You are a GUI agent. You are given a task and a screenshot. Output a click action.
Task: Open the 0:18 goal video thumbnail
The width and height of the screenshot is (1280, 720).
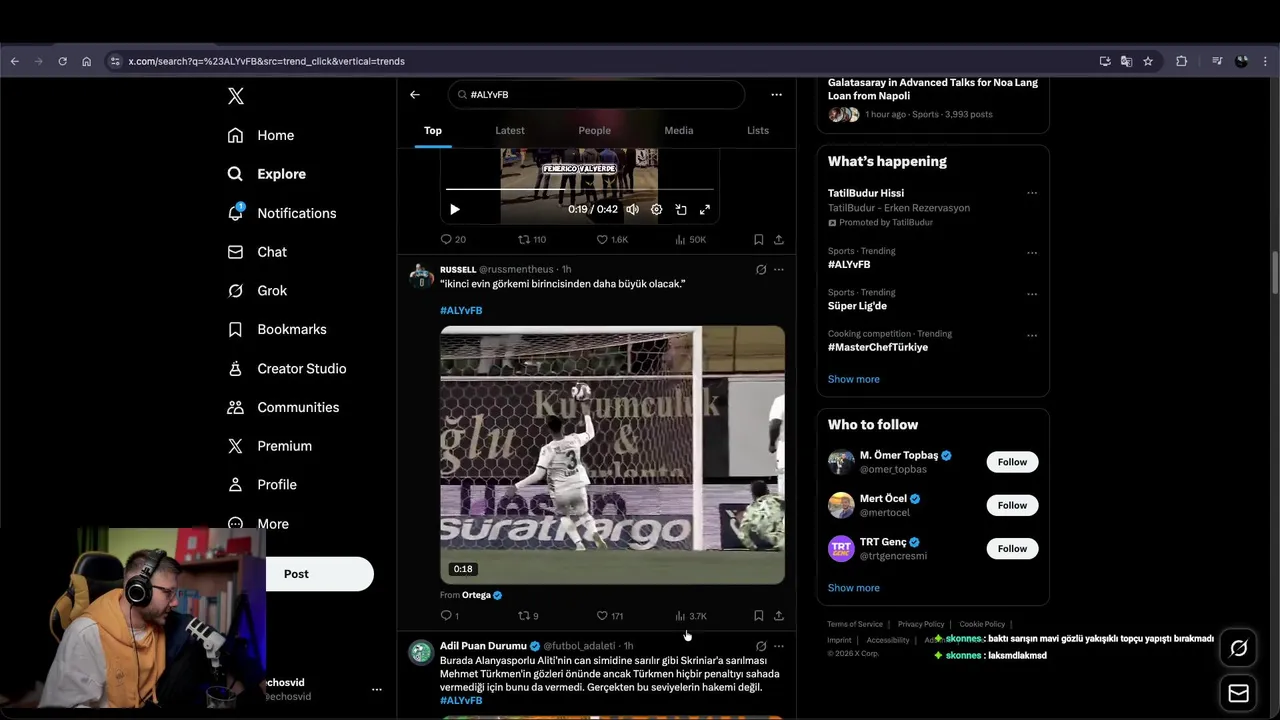click(612, 454)
